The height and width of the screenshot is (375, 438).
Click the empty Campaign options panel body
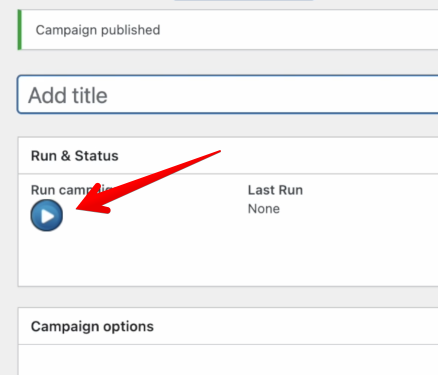228,360
